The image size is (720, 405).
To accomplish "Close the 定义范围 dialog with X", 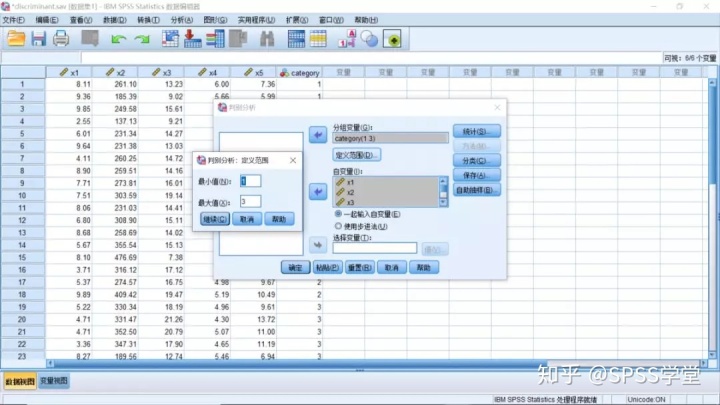I will coord(293,160).
